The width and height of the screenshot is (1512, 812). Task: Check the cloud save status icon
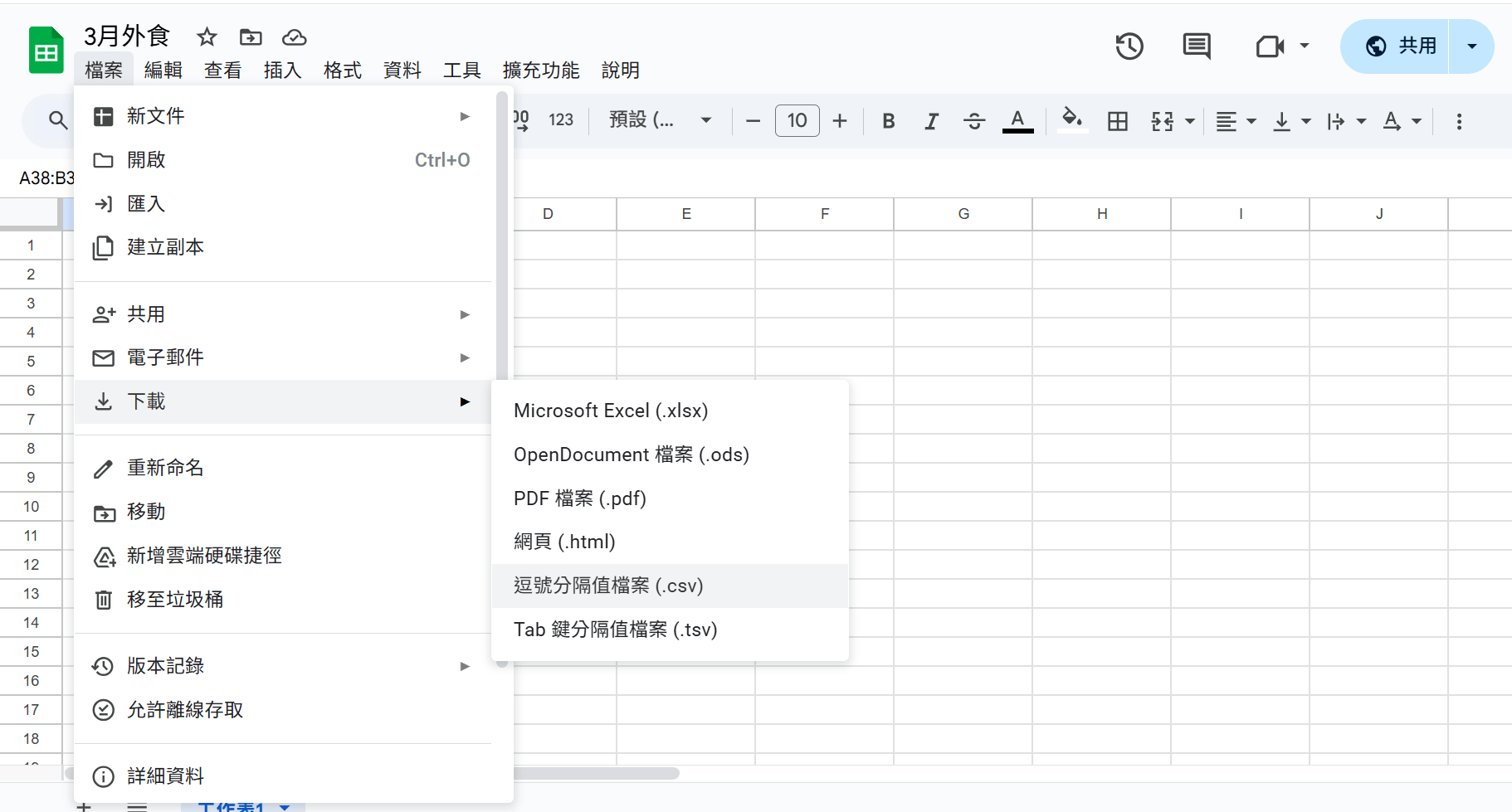click(x=295, y=37)
